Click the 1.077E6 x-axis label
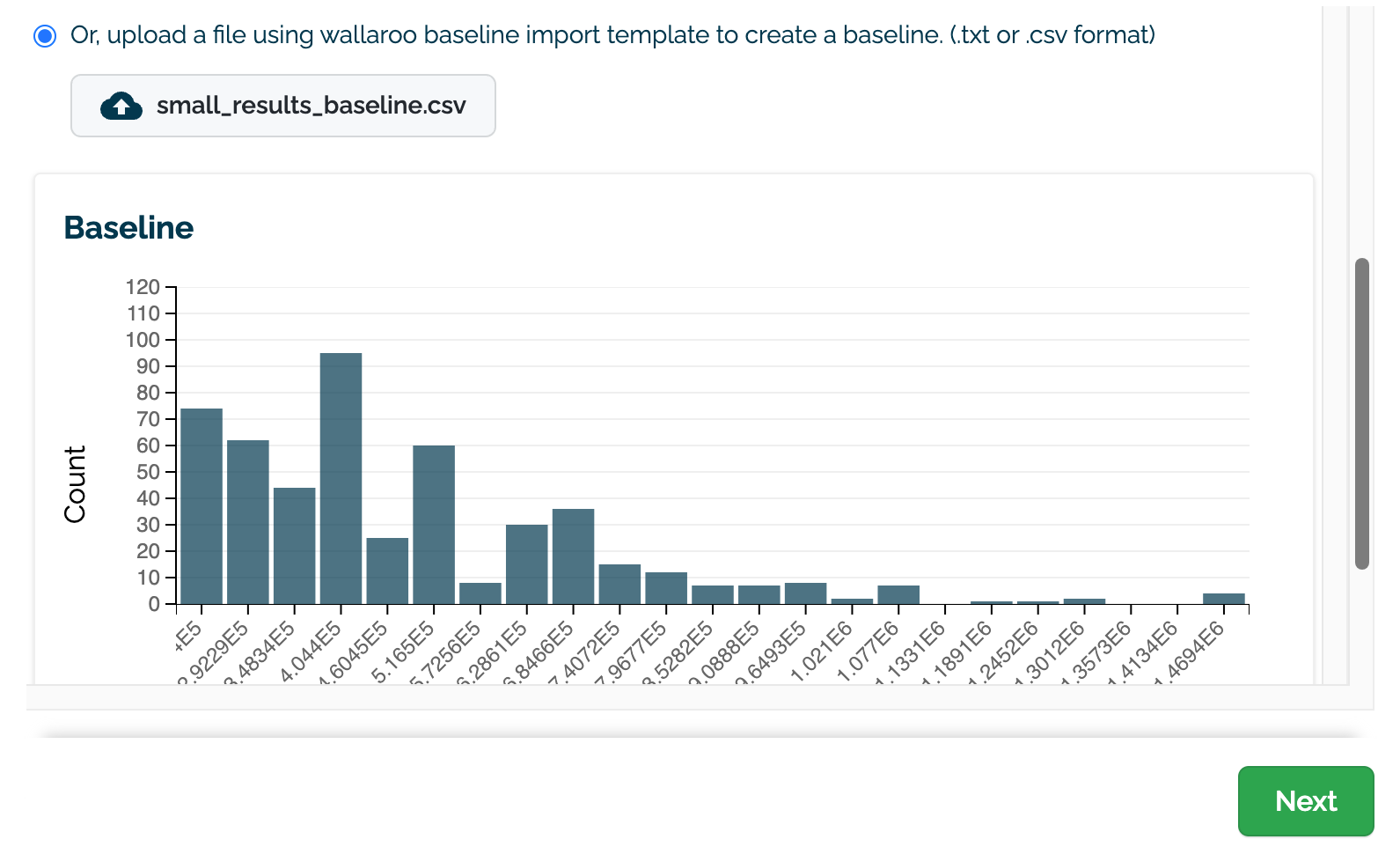The height and width of the screenshot is (847, 1400). 868,652
